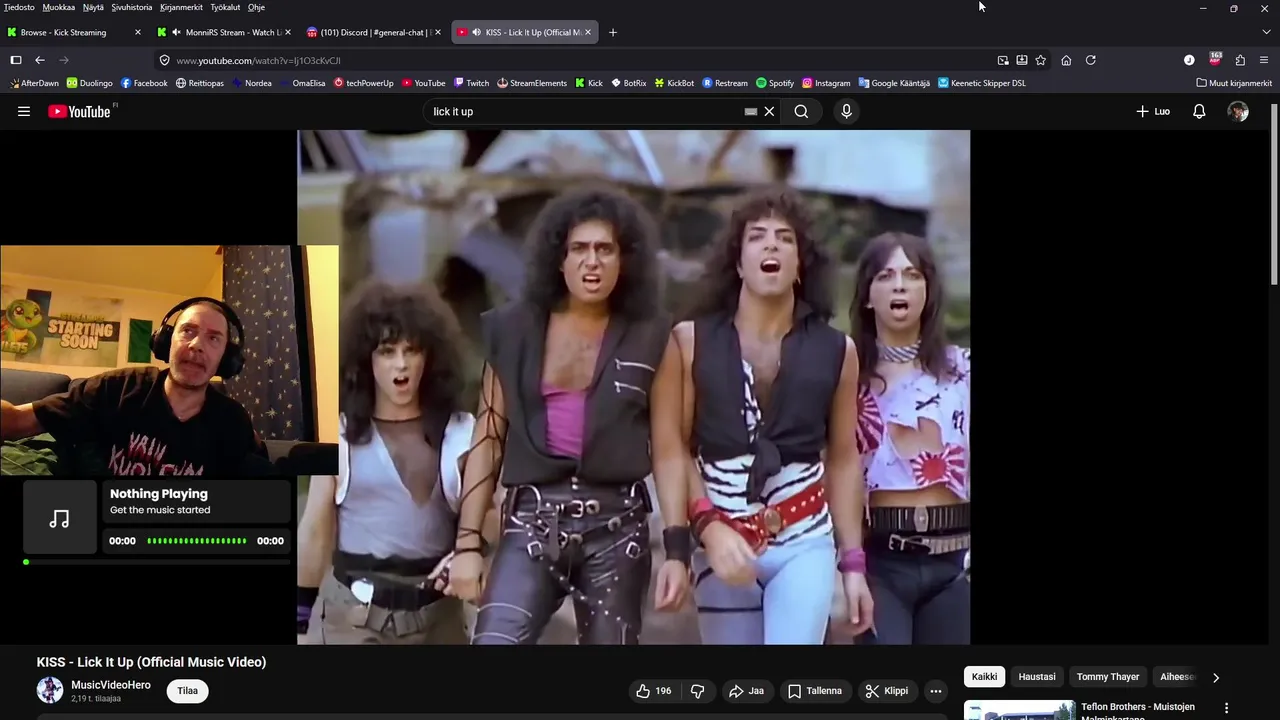Image resolution: width=1280 pixels, height=720 pixels.
Task: Open the YouTube guide hamburger menu
Action: 24,111
